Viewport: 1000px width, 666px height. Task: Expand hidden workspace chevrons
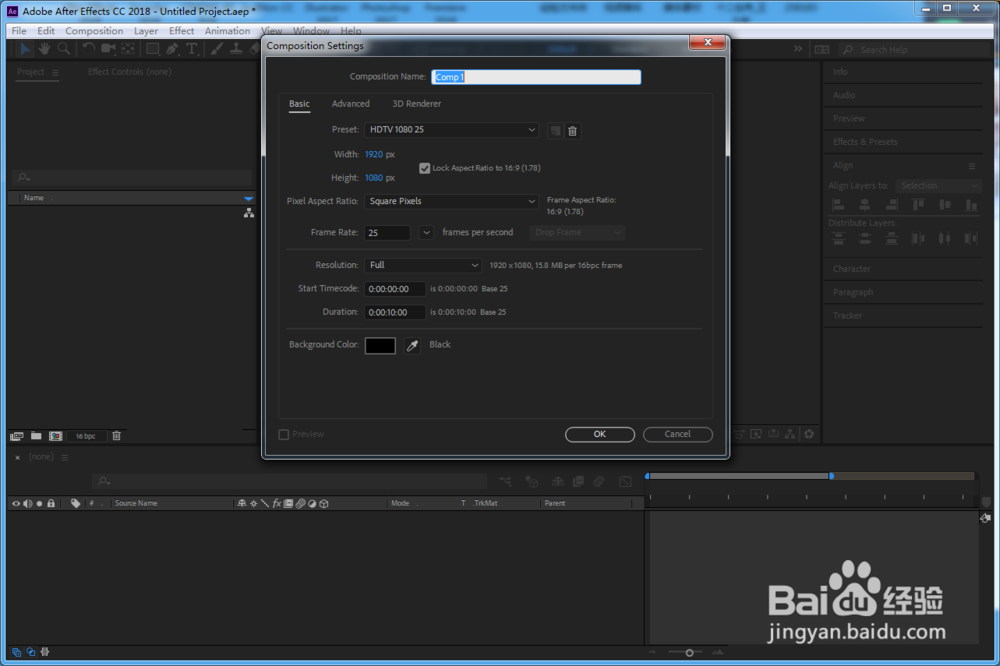[x=798, y=49]
